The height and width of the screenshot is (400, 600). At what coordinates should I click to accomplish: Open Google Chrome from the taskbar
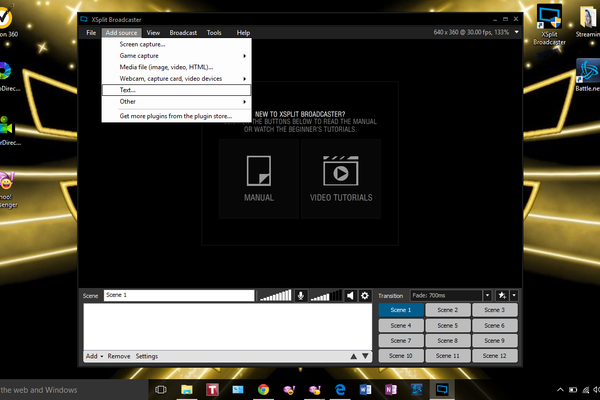[263, 389]
